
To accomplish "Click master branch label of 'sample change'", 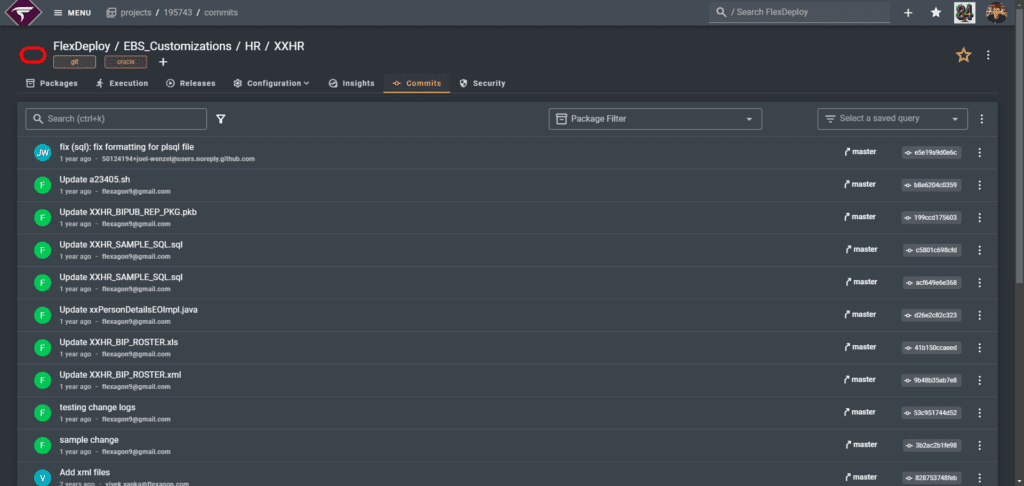I will 861,445.
